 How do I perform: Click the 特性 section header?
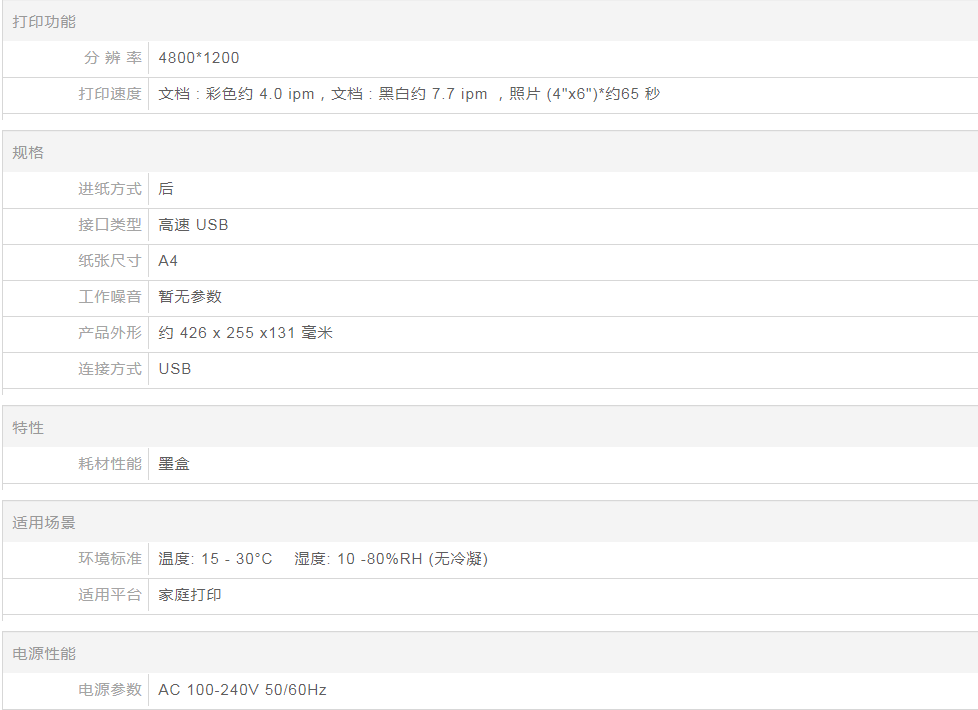pos(28,427)
